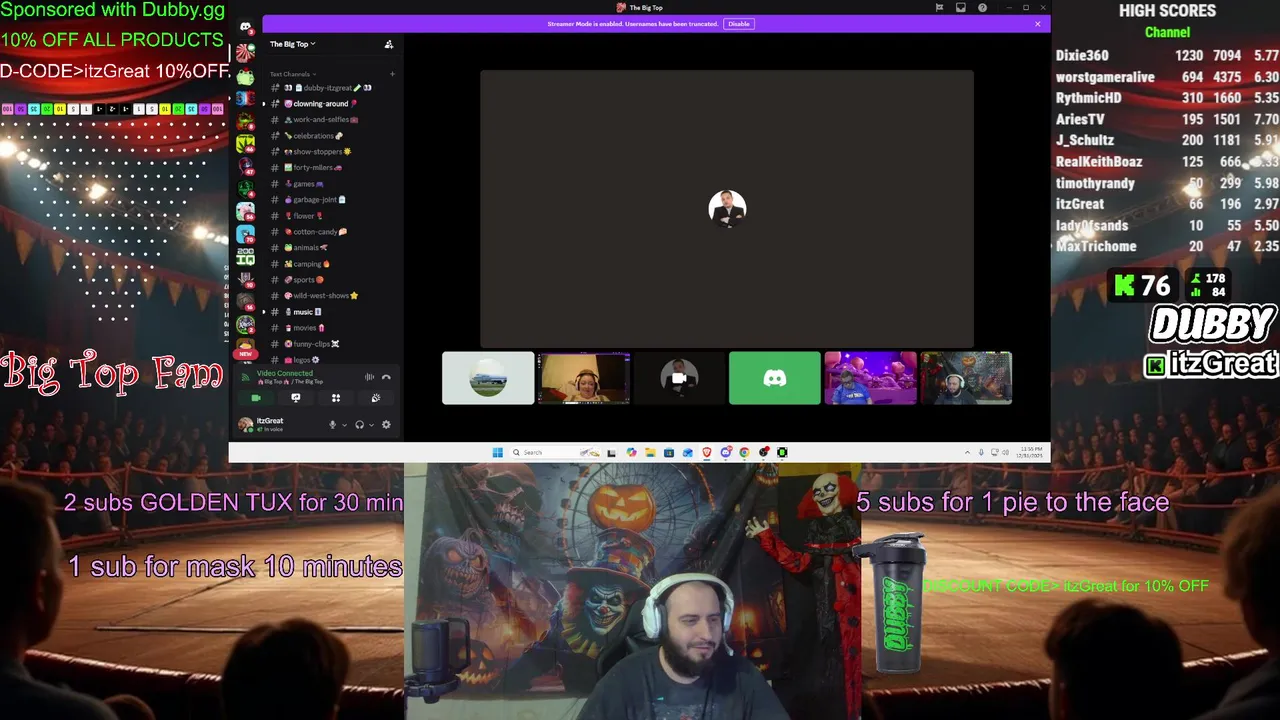Open the Discord help question mark icon

coord(982,8)
